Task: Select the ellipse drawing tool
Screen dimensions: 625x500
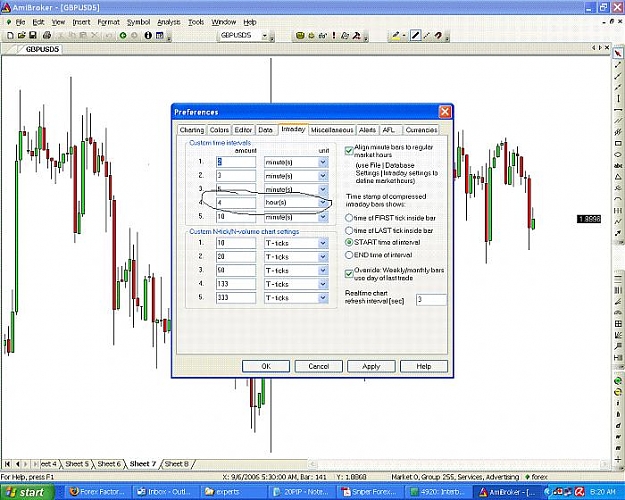Action: (x=618, y=154)
